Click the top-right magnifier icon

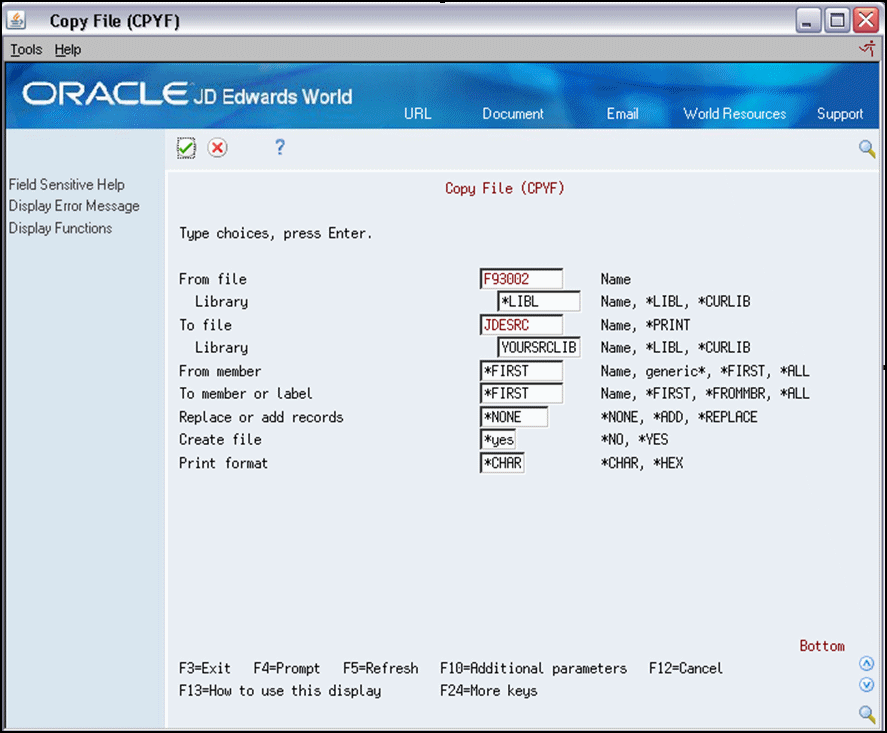(867, 149)
